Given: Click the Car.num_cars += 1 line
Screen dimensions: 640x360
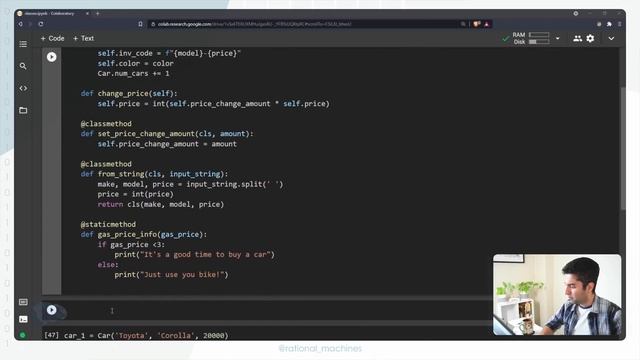Looking at the screenshot, I should coord(133,73).
